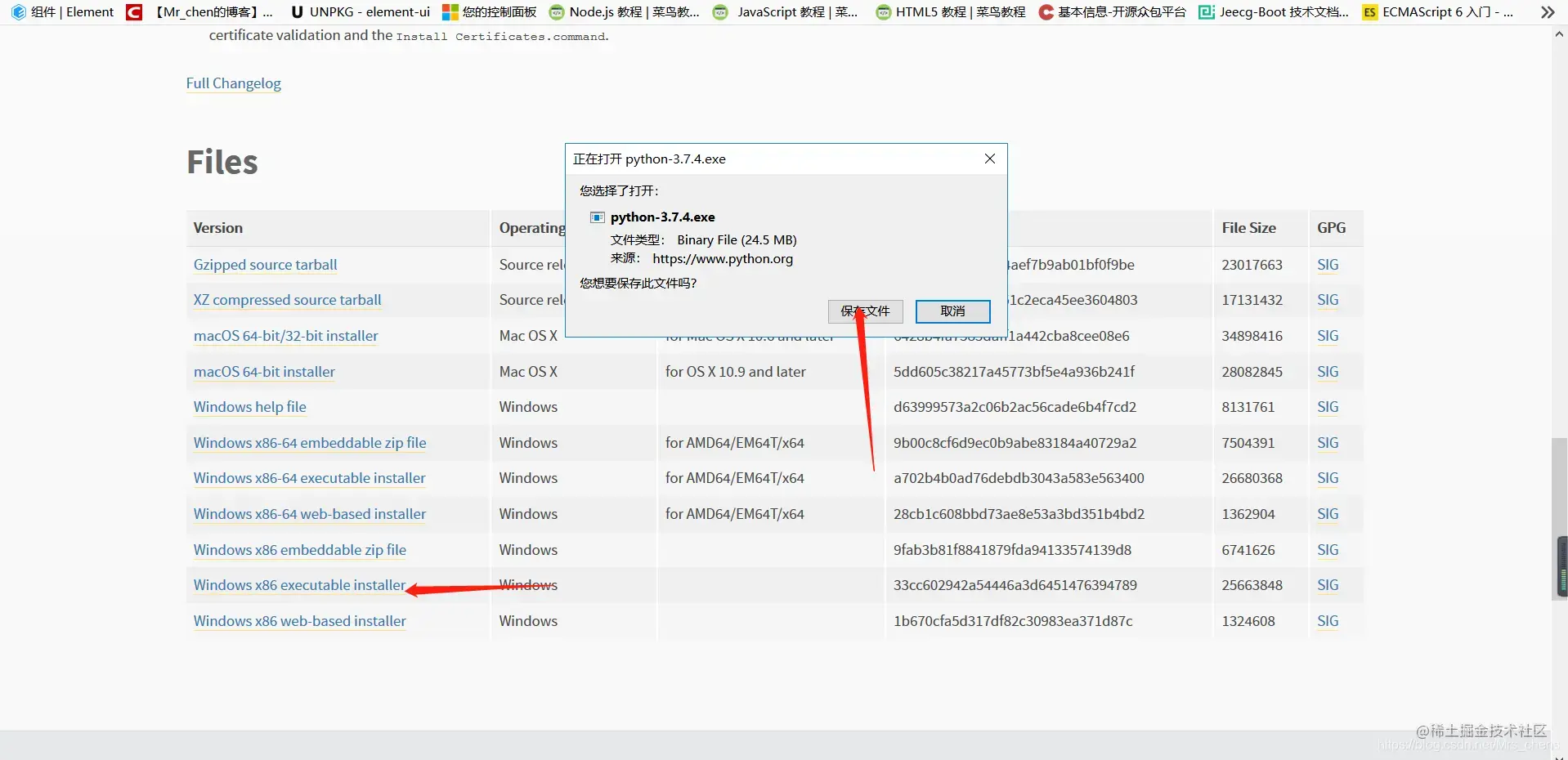Click the Files section heading
Image resolution: width=1568 pixels, height=760 pixels.
[x=222, y=162]
